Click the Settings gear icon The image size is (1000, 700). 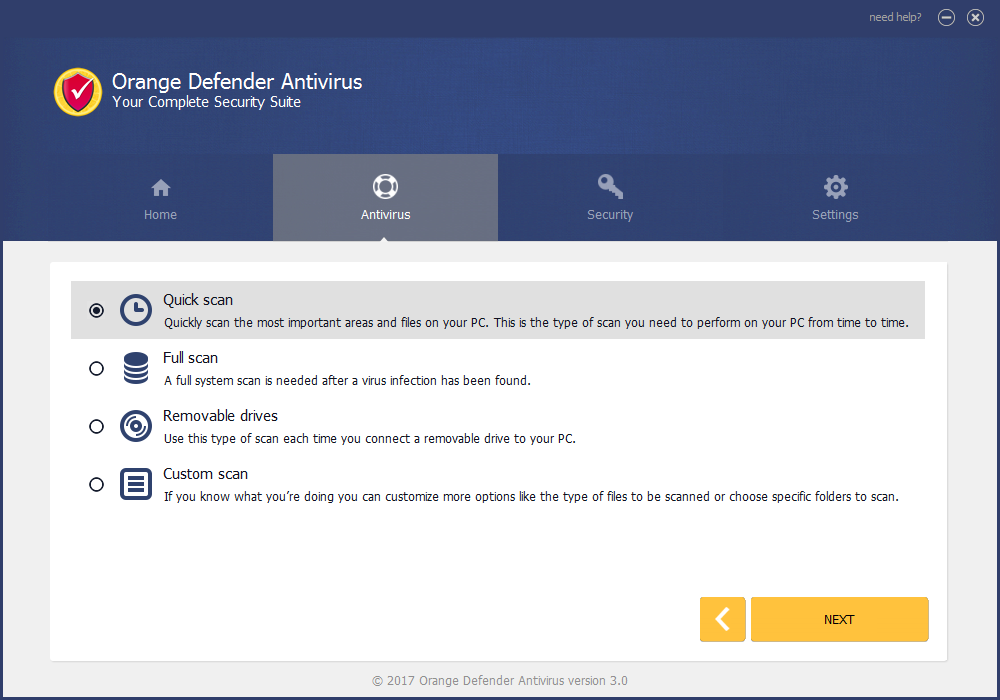coord(835,187)
